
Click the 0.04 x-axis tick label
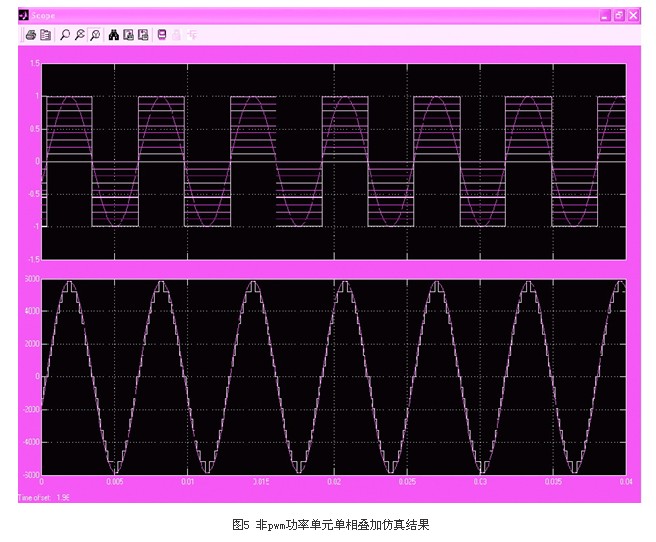[626, 482]
